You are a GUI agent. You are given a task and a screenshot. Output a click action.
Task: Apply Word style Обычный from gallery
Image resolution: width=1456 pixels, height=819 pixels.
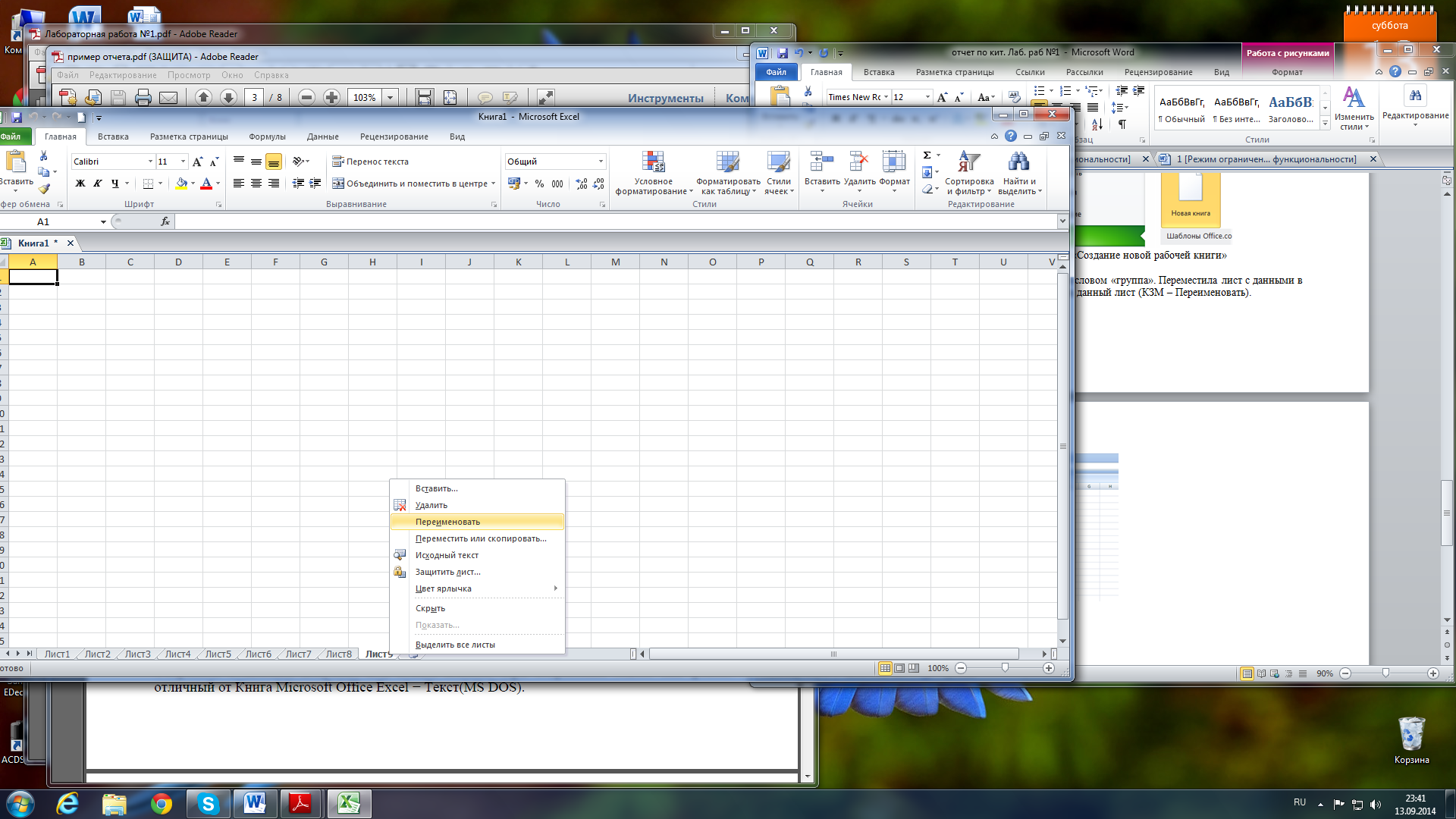coord(1181,108)
